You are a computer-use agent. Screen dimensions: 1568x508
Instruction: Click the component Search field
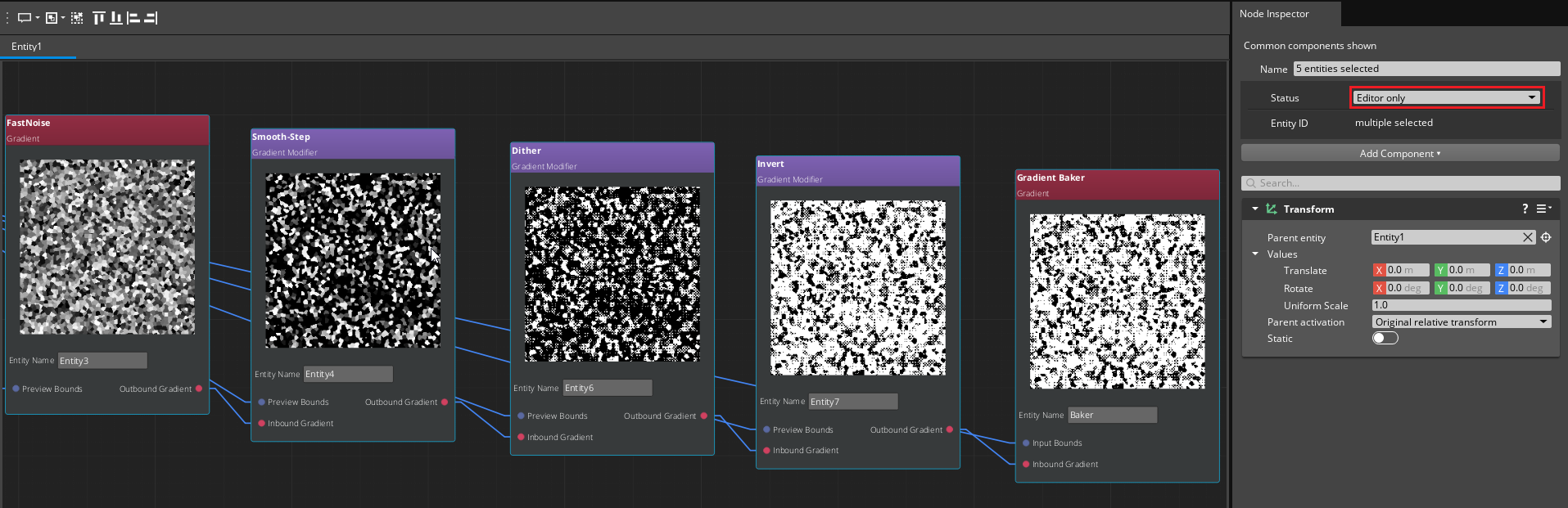1400,183
